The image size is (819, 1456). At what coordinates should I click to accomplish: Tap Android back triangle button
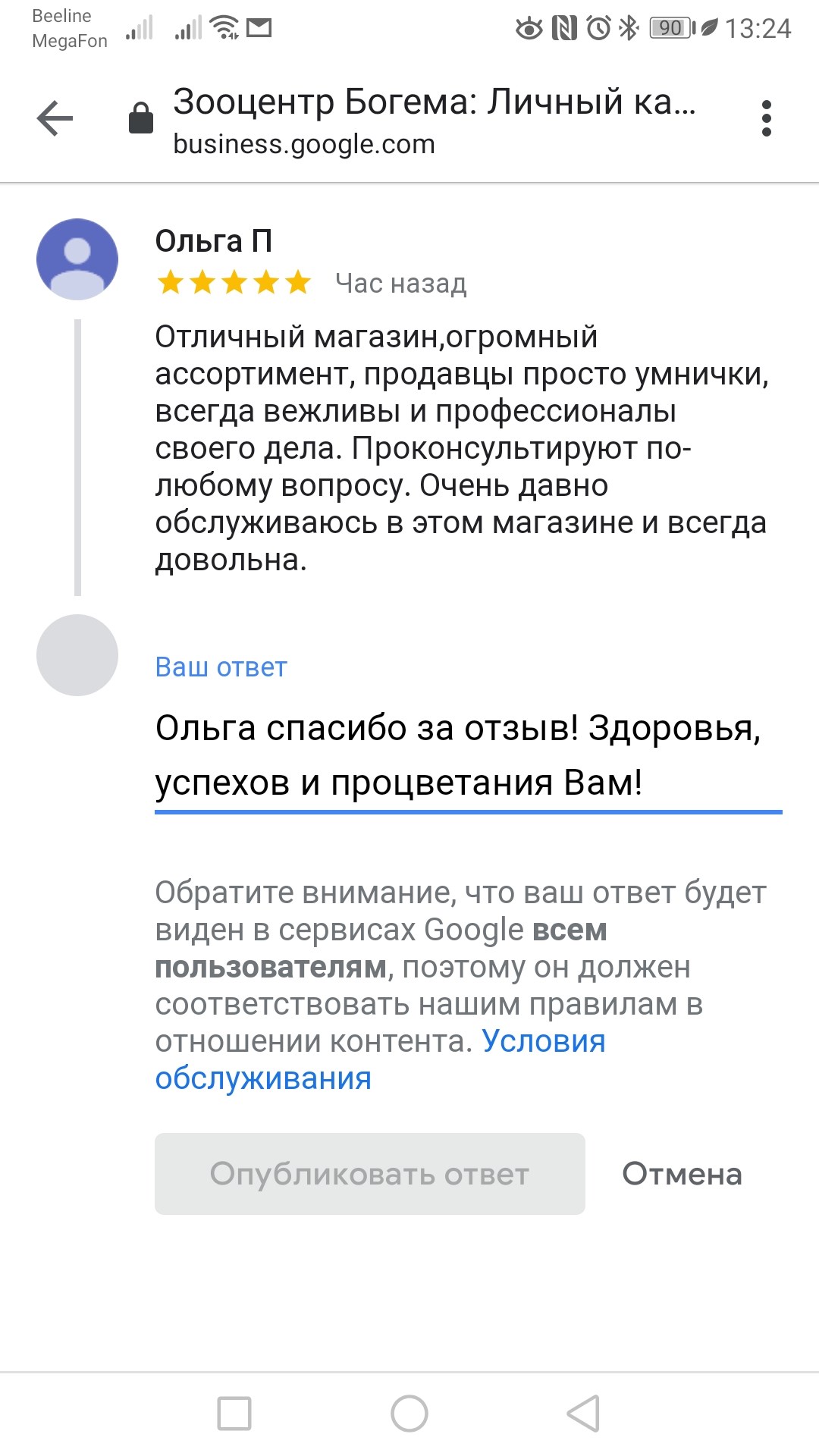pyautogui.click(x=583, y=1414)
